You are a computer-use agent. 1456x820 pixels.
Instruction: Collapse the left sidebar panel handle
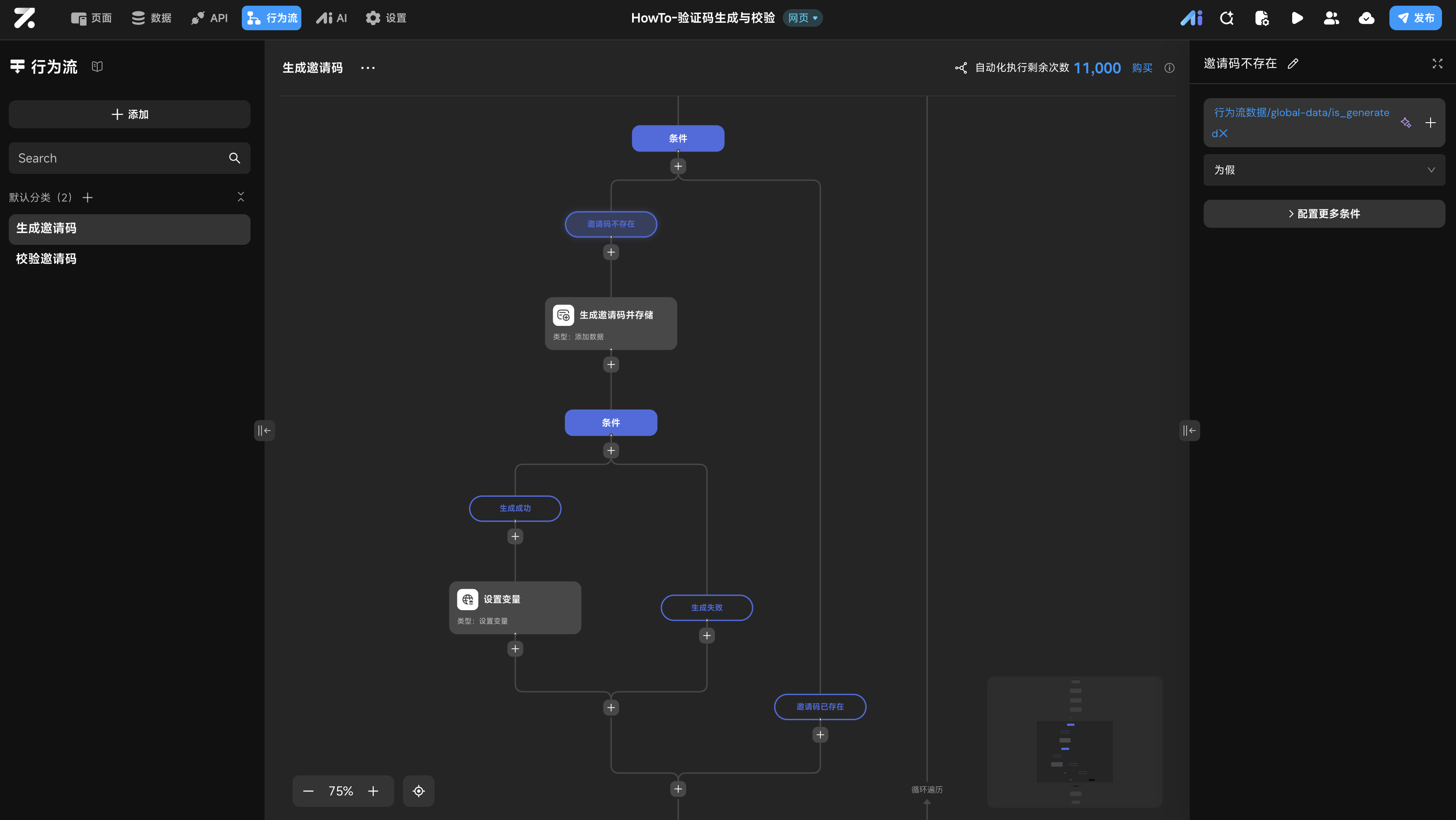click(x=264, y=431)
